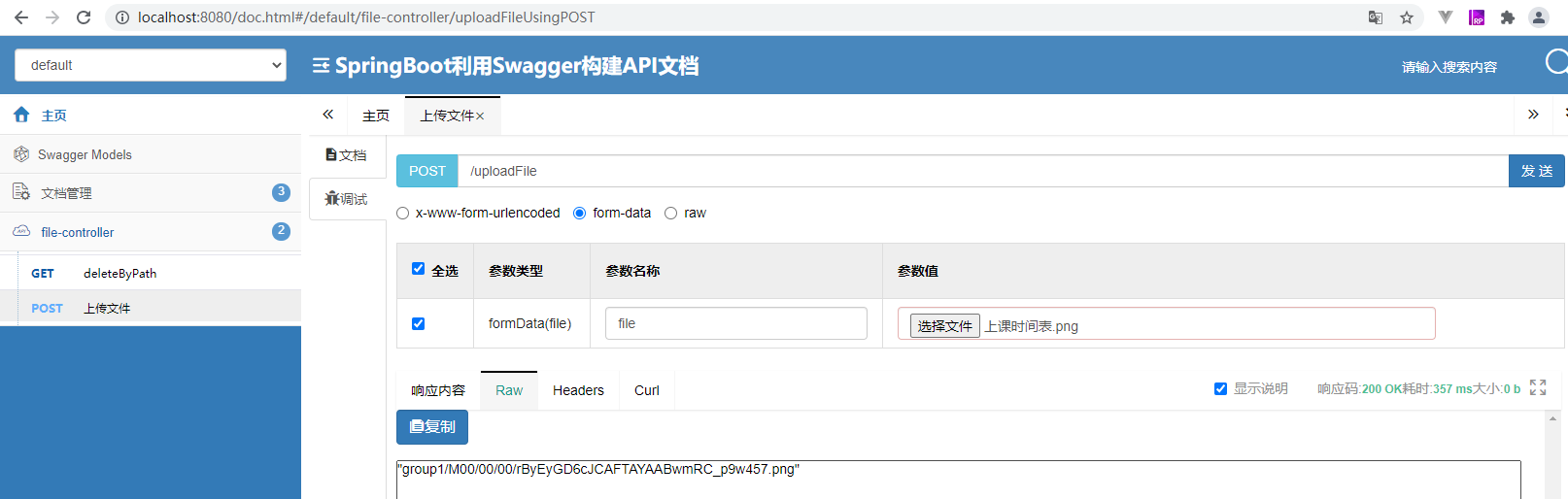Toggle sidebar with the menu icon beside title
1568x499 pixels.
[321, 65]
